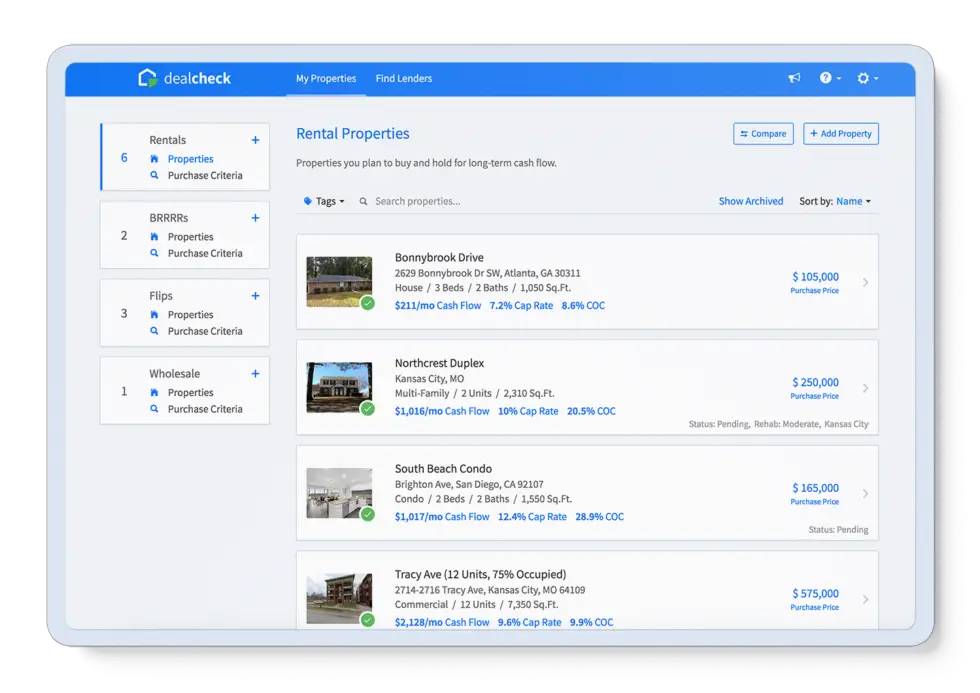Expand the Northcrest Duplex row chevron
The image size is (980, 693).
point(865,389)
